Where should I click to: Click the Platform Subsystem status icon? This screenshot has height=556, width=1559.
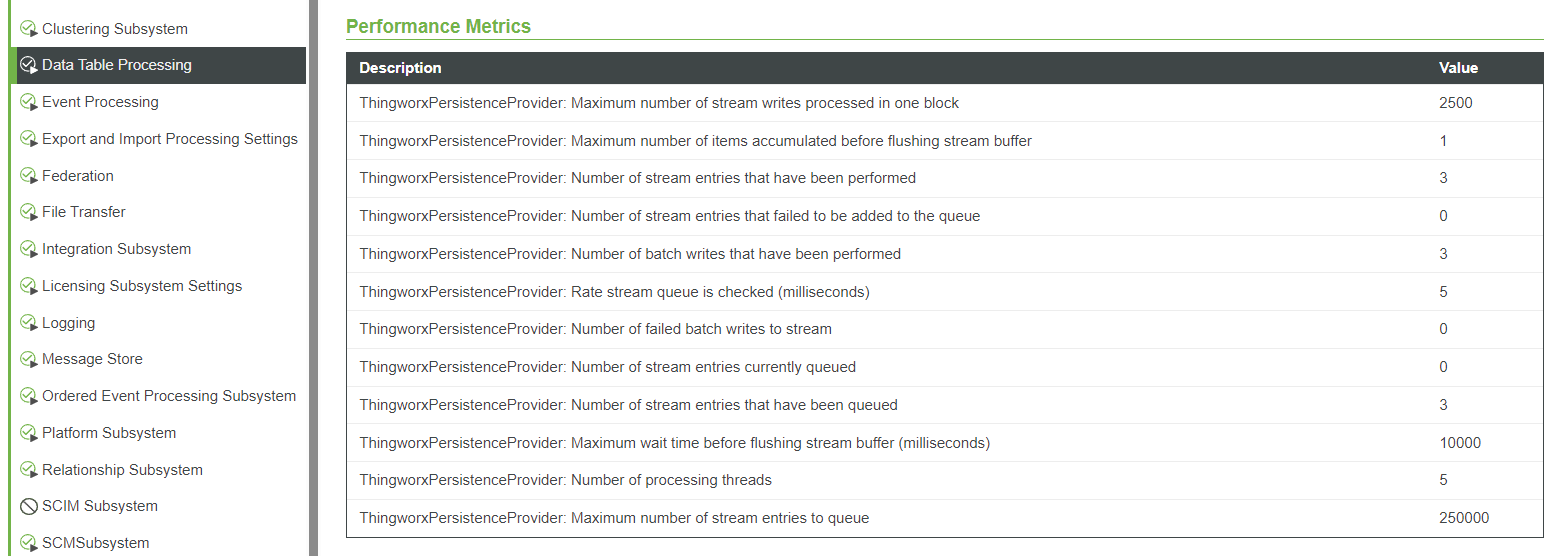(x=29, y=433)
